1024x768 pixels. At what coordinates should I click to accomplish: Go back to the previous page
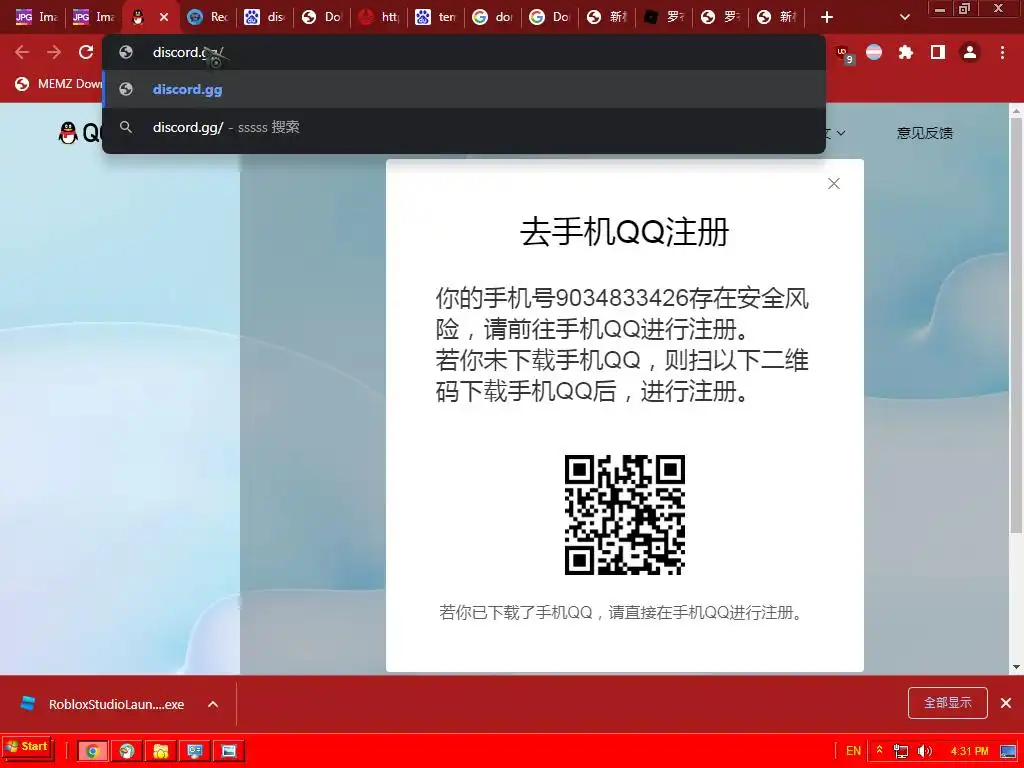pos(22,52)
